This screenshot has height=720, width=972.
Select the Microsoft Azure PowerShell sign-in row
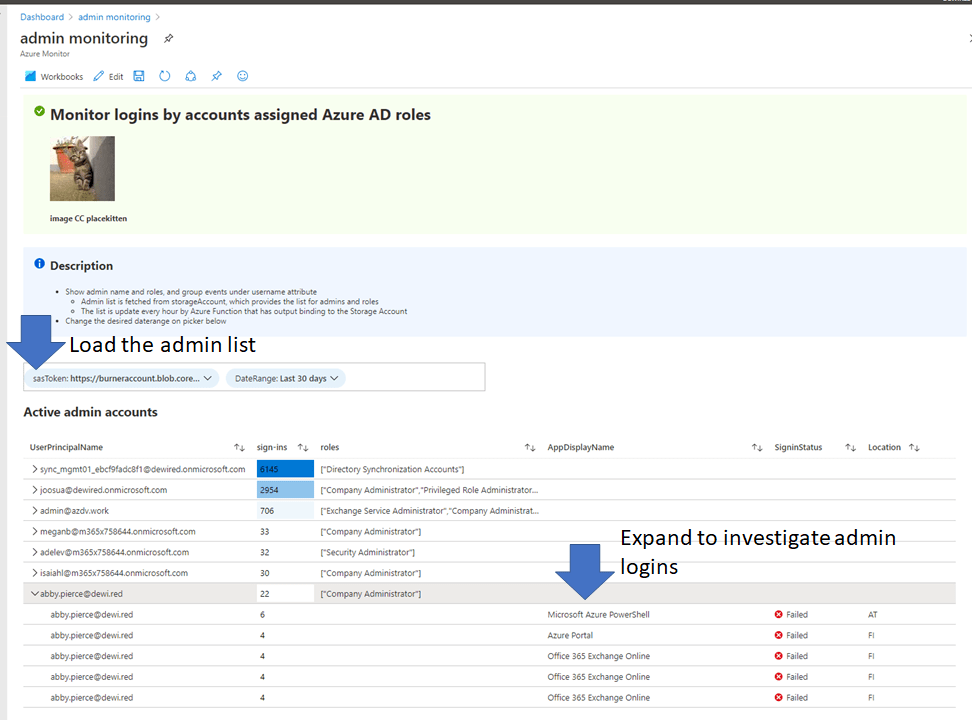pyautogui.click(x=598, y=615)
